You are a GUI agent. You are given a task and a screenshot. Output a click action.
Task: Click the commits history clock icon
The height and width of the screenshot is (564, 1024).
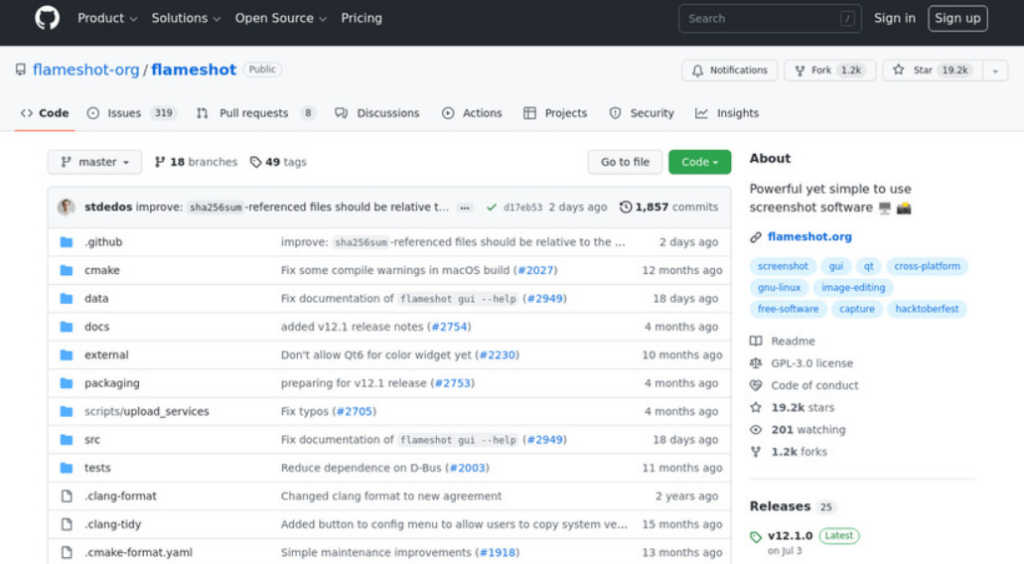coord(626,207)
